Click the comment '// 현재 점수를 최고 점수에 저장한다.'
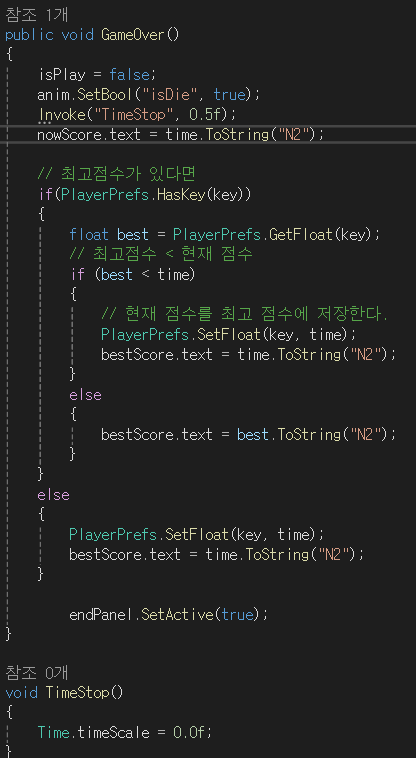The width and height of the screenshot is (416, 758). (x=244, y=314)
